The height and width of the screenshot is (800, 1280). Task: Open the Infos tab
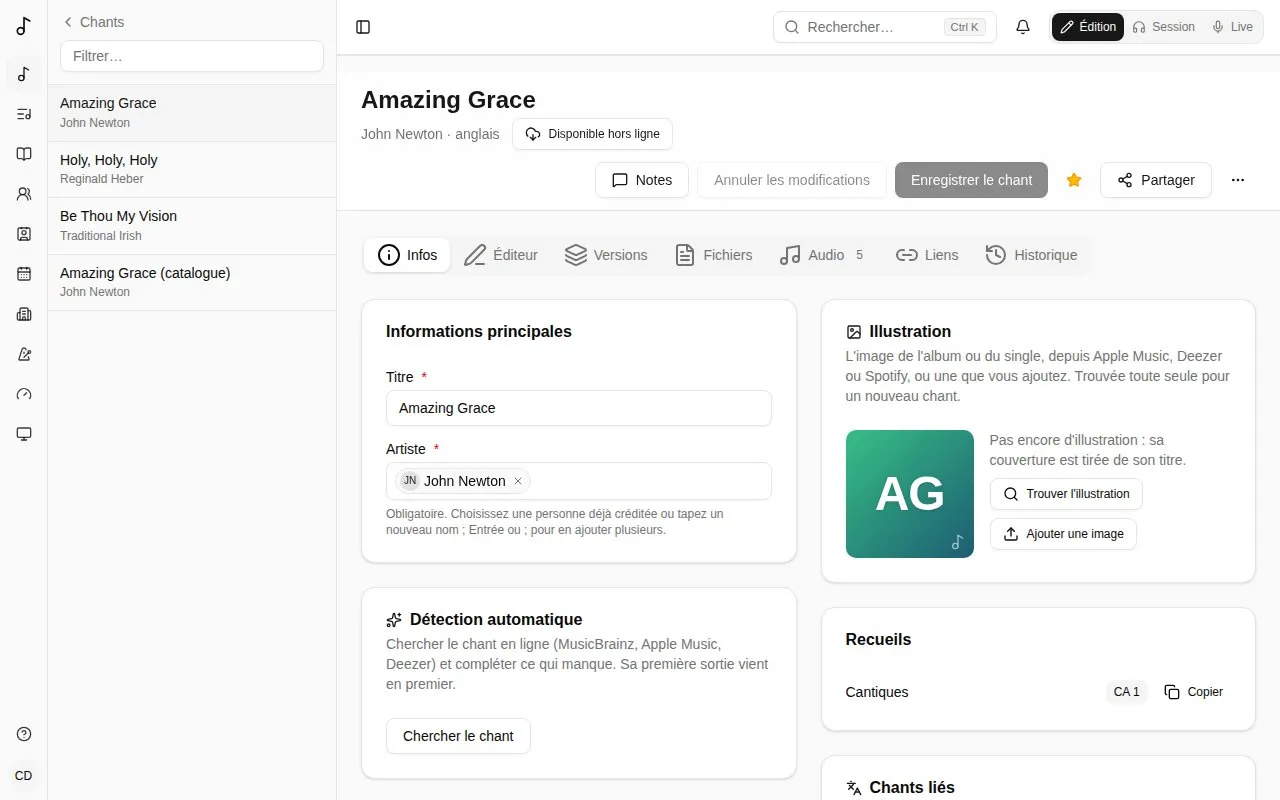[407, 255]
